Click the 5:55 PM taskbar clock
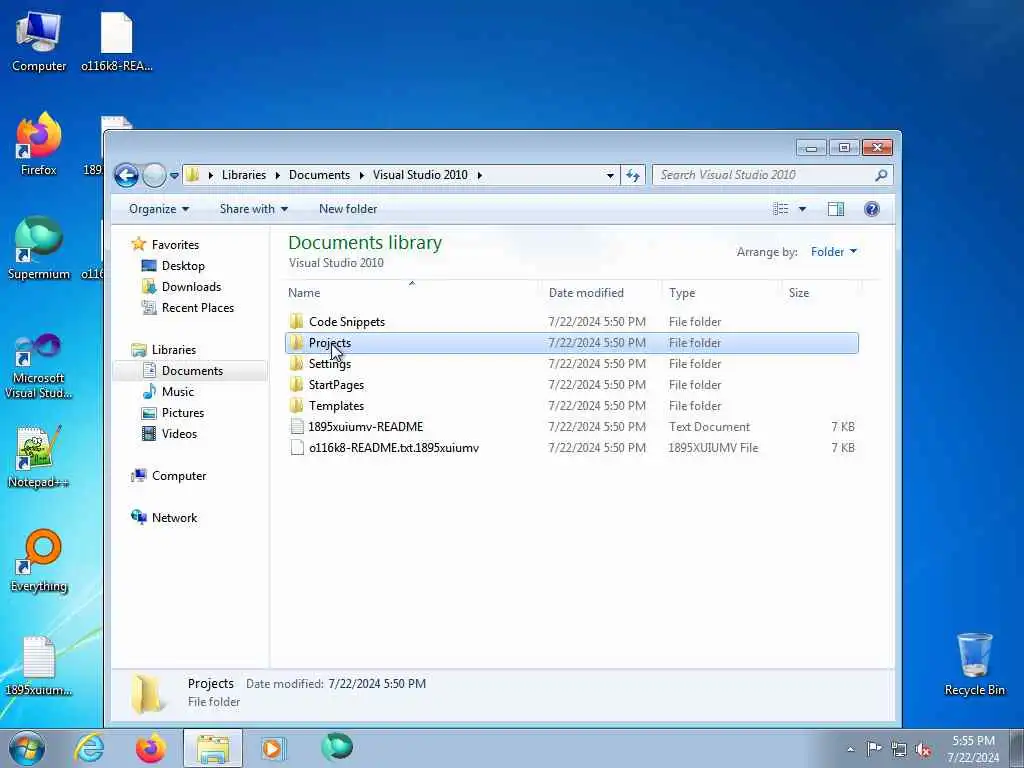This screenshot has width=1024, height=768. [x=973, y=749]
